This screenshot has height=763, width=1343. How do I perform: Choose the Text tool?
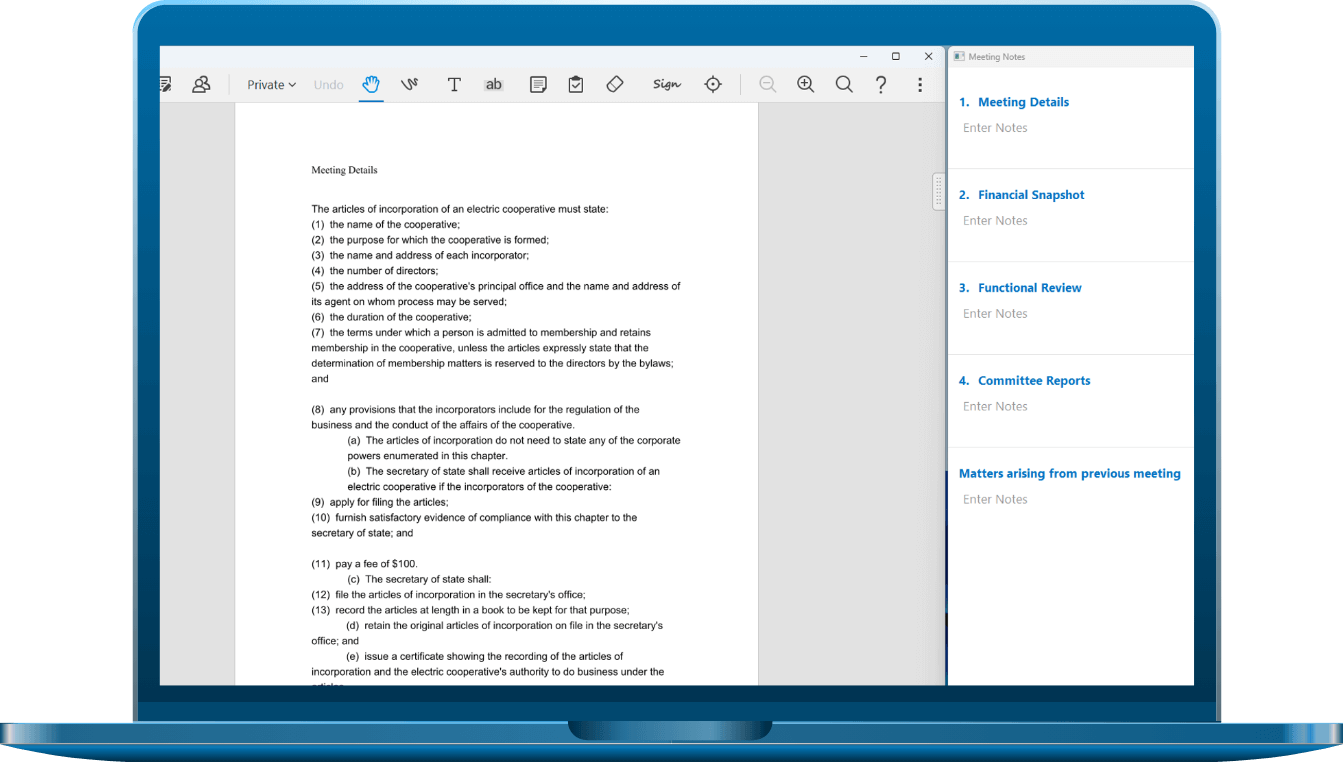[454, 85]
